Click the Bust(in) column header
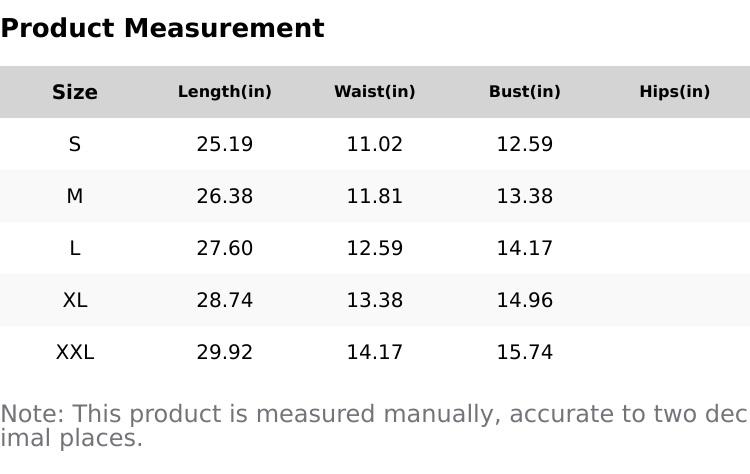Image resolution: width=750 pixels, height=474 pixels. [525, 92]
